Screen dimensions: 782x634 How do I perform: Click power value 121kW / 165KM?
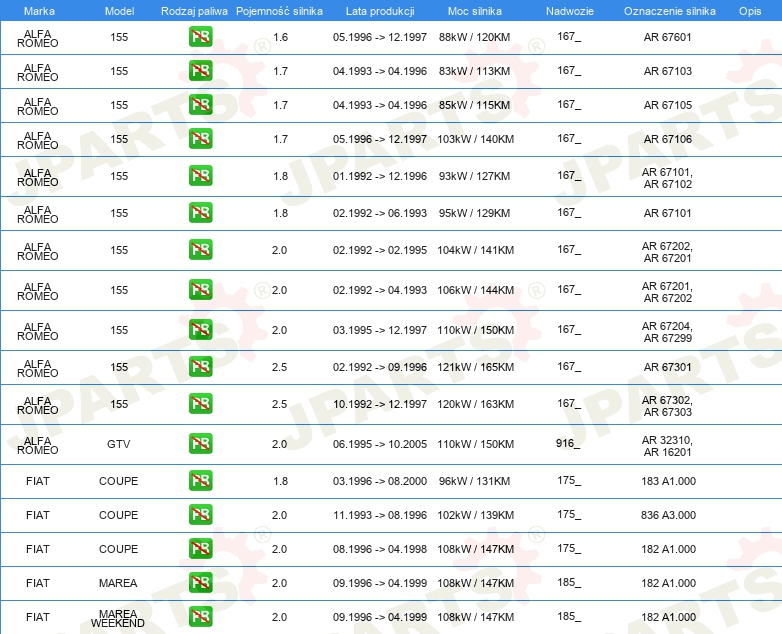click(475, 367)
